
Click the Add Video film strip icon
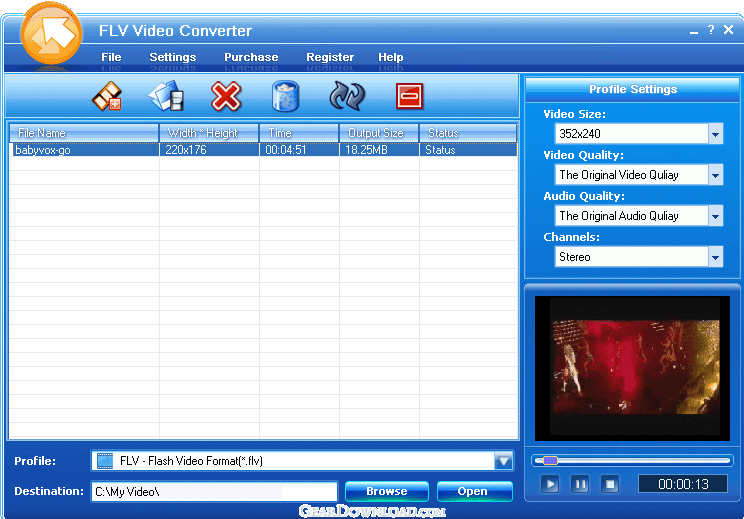point(107,96)
